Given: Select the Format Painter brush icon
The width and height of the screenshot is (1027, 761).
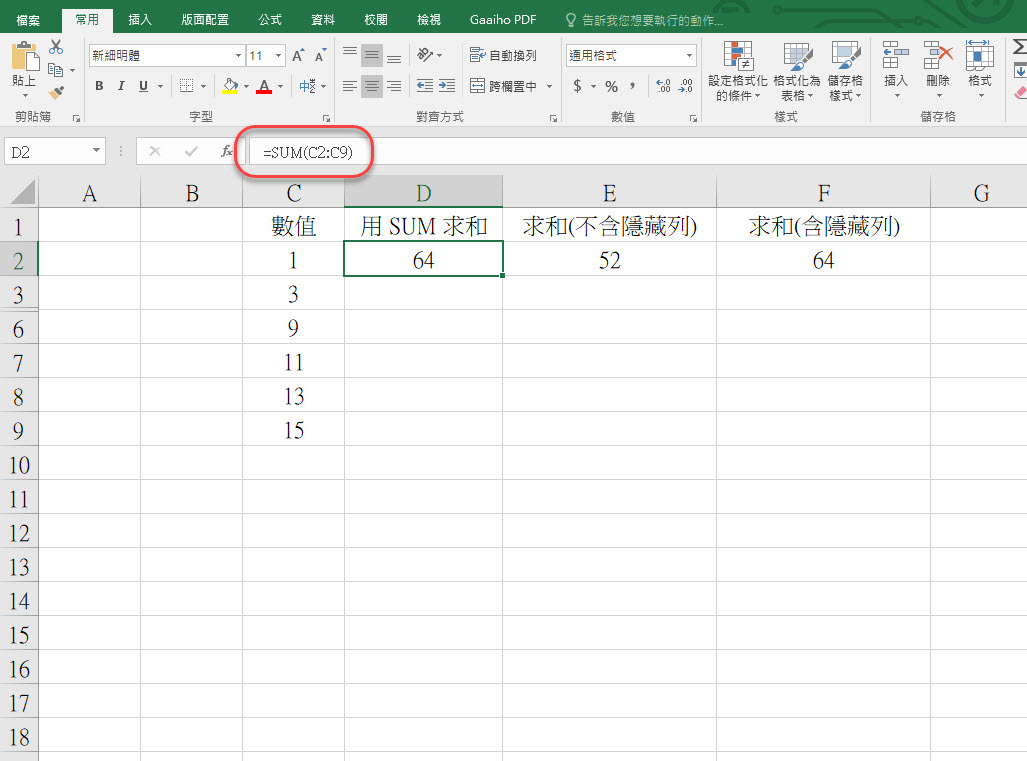Looking at the screenshot, I should tap(56, 92).
